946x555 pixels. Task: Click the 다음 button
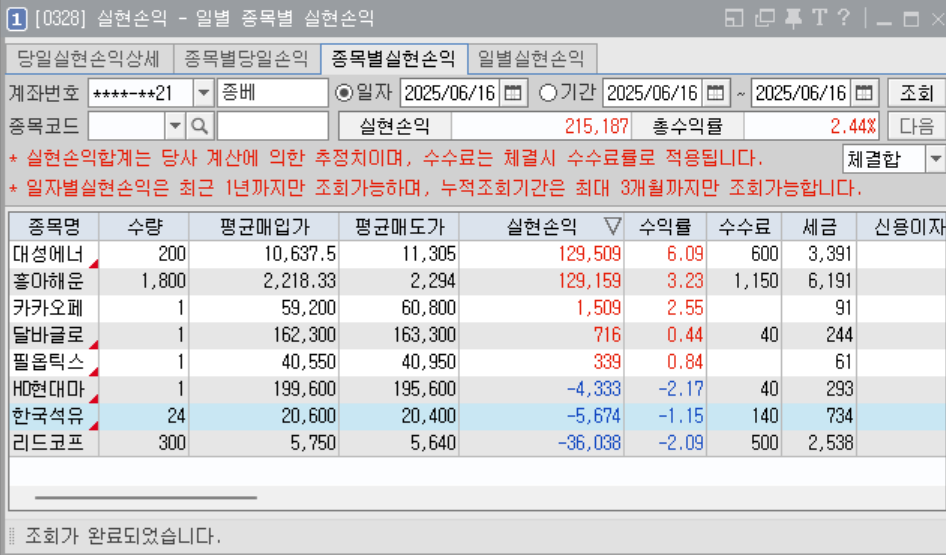pos(916,126)
